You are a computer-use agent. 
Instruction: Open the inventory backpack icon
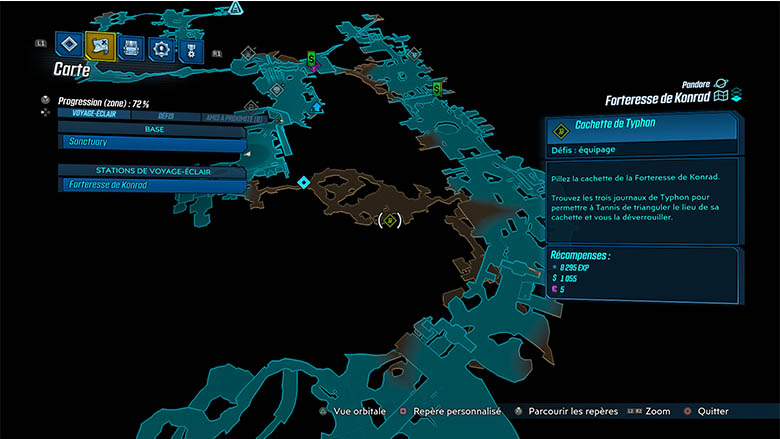130,46
